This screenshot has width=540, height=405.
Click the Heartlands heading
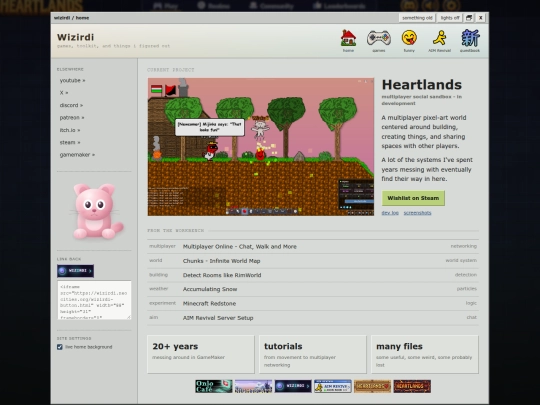(x=422, y=85)
